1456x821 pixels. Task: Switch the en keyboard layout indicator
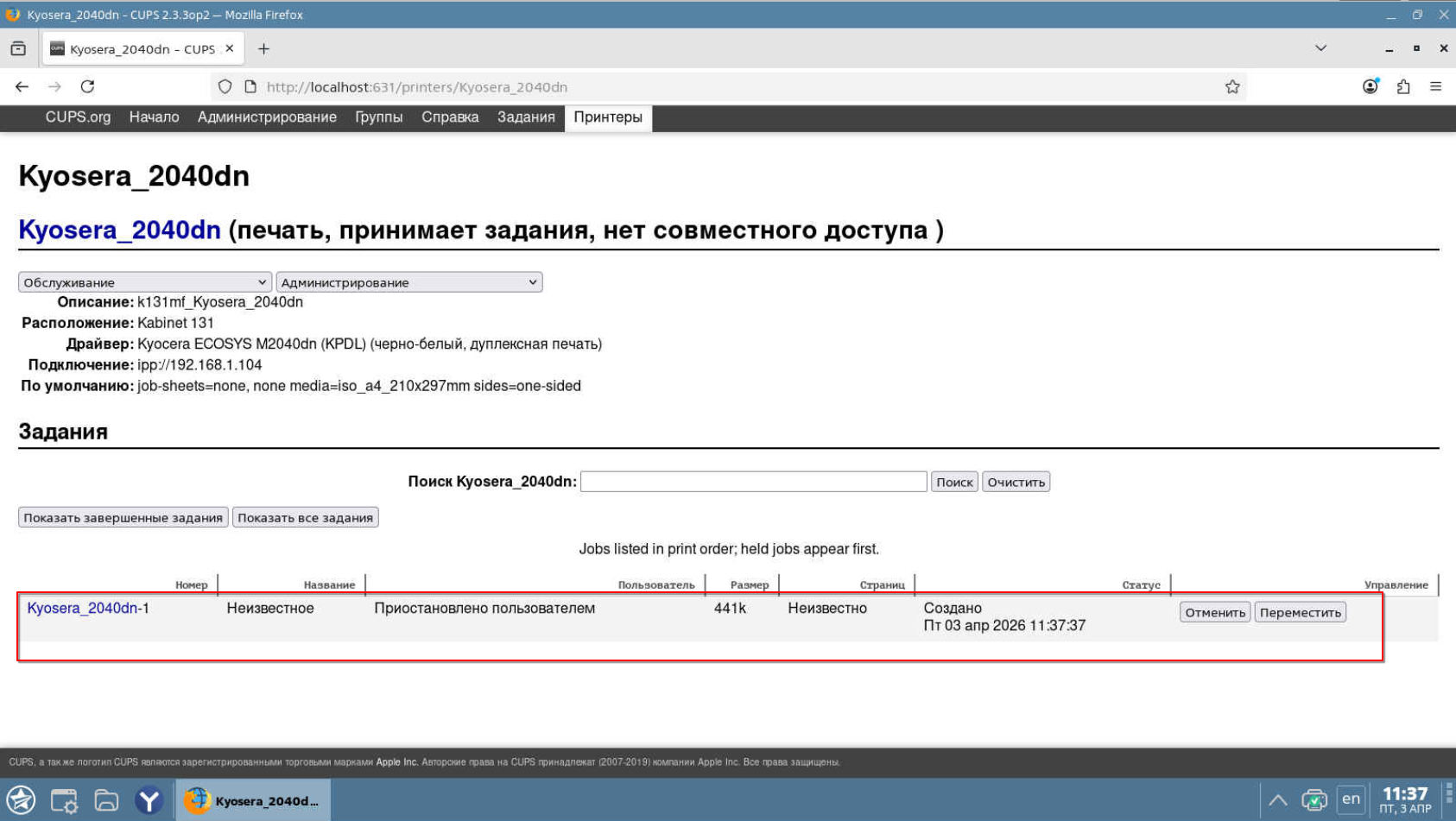1351,799
